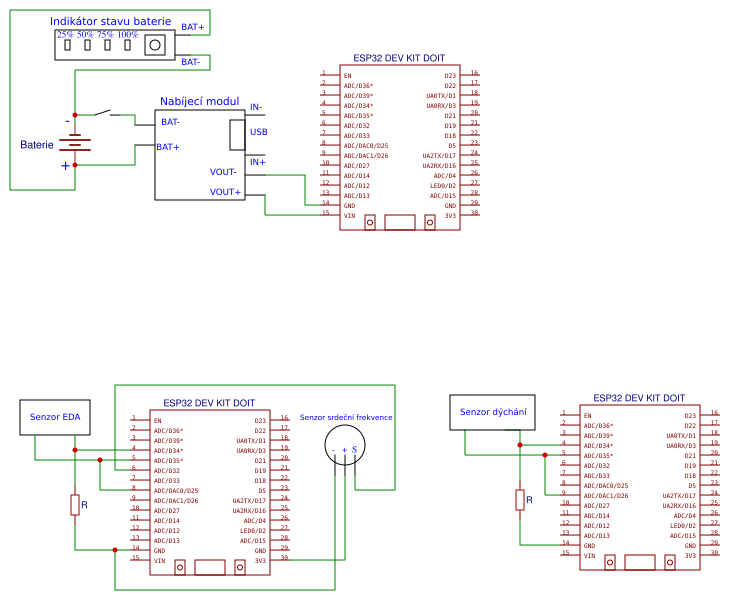Click the 75% LED symbol on battery indicator
732x600 pixels.
(x=107, y=45)
